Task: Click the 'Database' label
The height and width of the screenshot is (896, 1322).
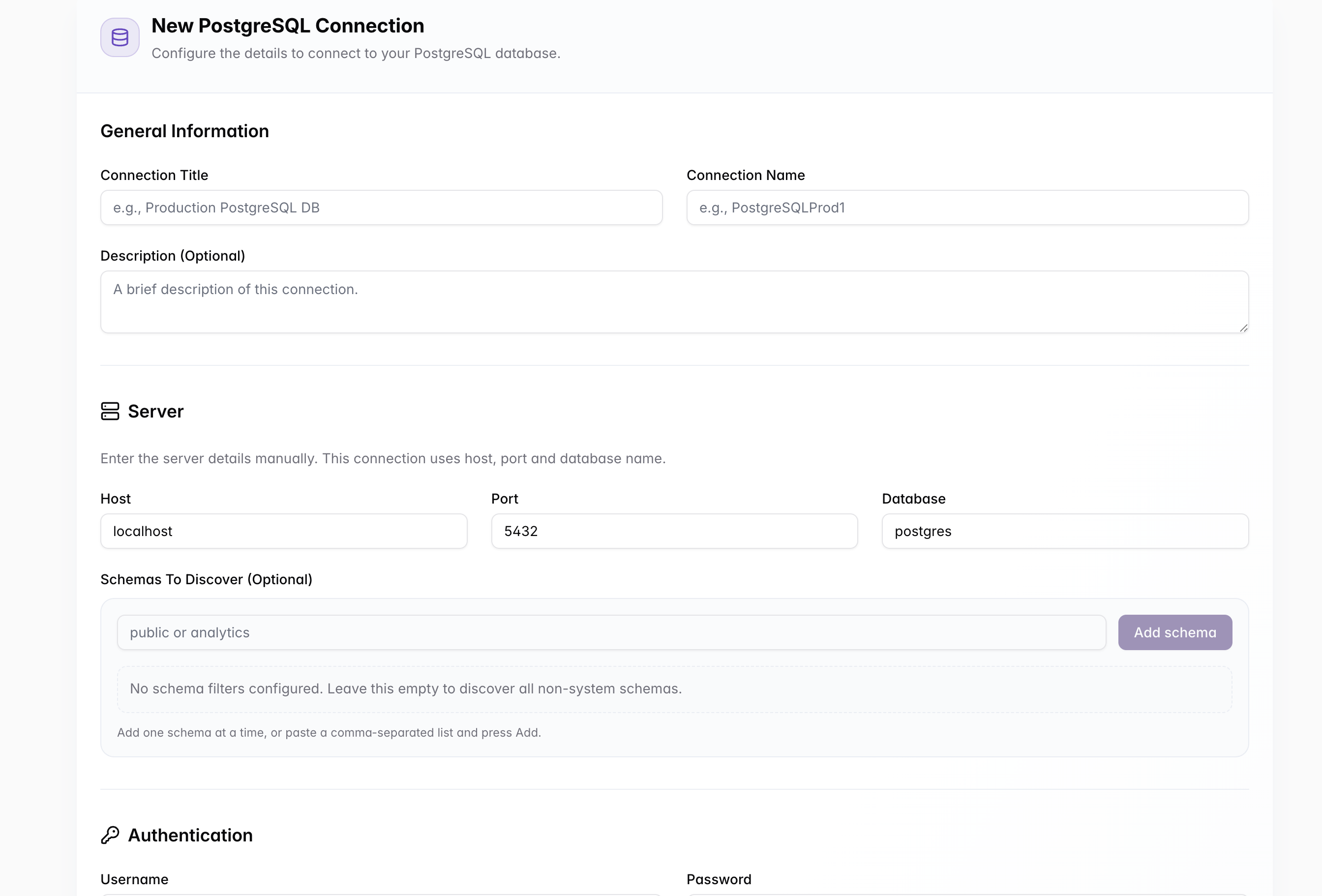Action: 914,499
